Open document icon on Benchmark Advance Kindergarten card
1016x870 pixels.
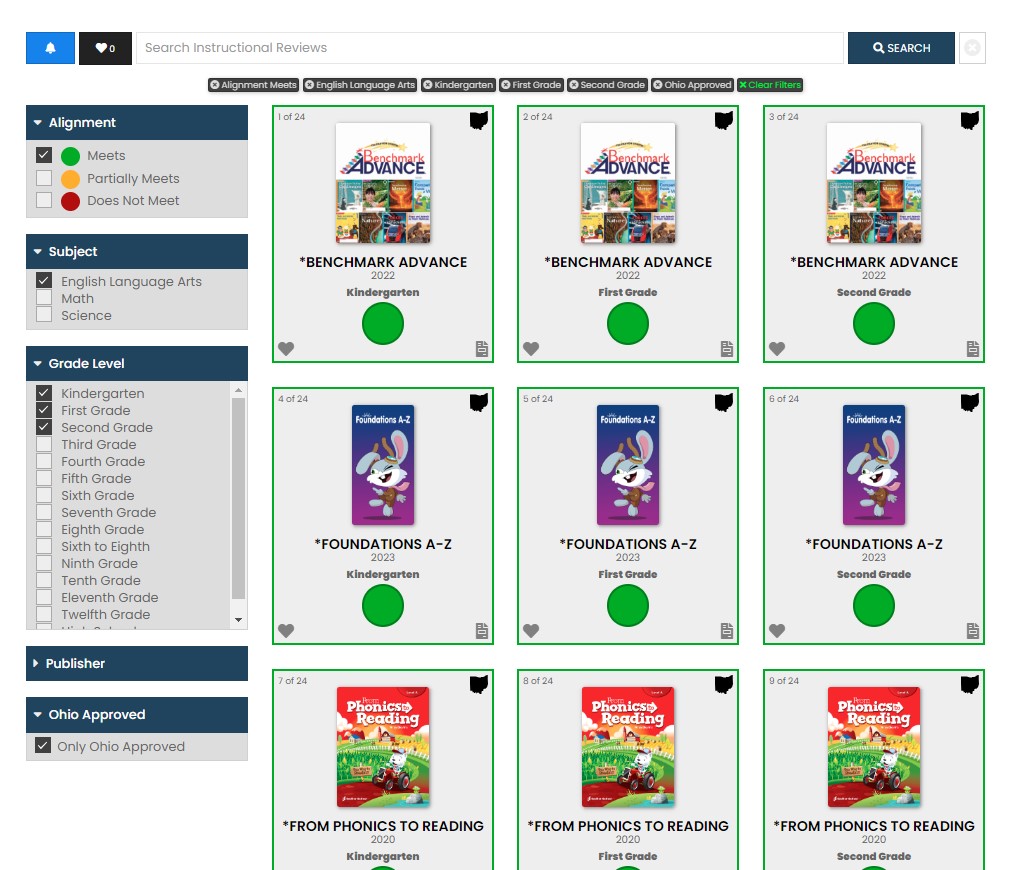481,349
